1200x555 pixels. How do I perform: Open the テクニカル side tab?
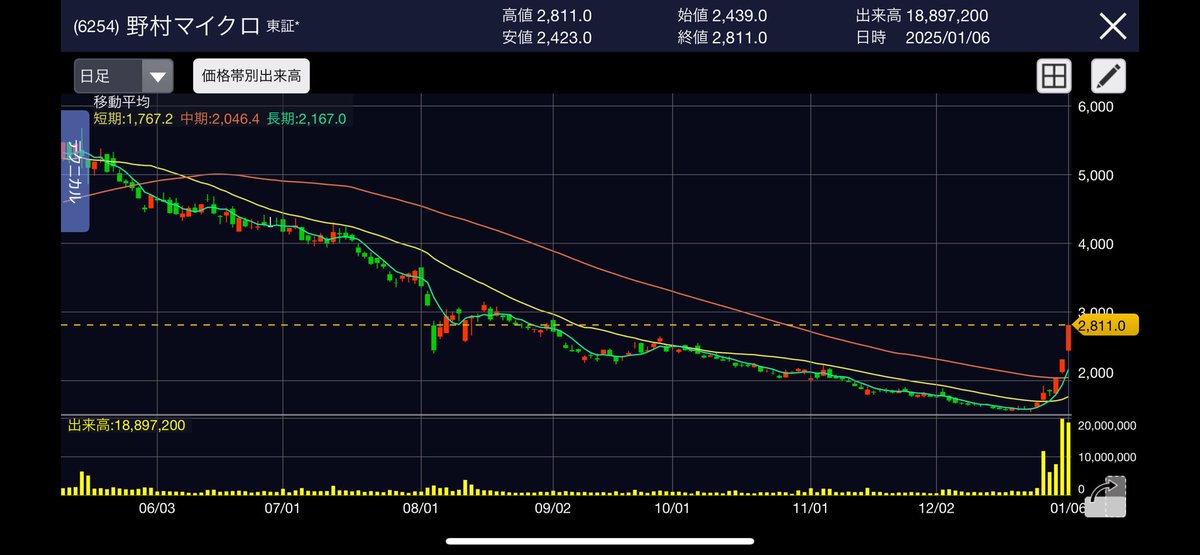point(75,171)
